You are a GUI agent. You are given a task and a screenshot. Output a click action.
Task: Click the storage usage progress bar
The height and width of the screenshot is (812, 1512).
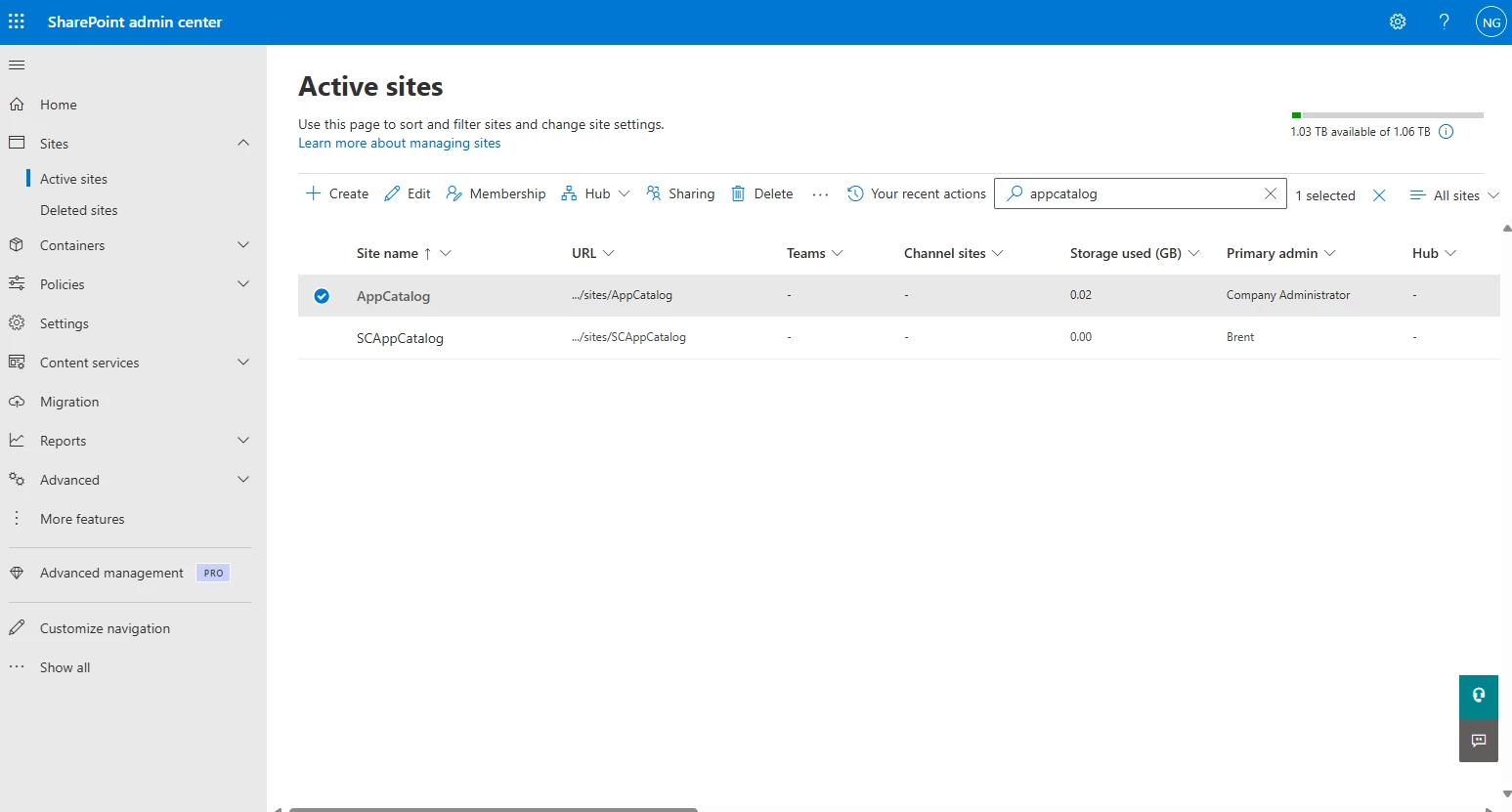pos(1387,114)
